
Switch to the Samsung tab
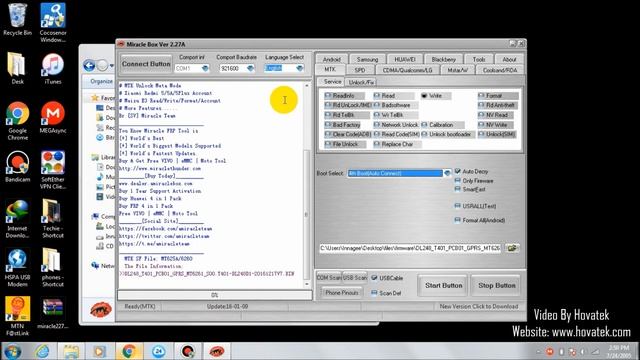(x=367, y=59)
